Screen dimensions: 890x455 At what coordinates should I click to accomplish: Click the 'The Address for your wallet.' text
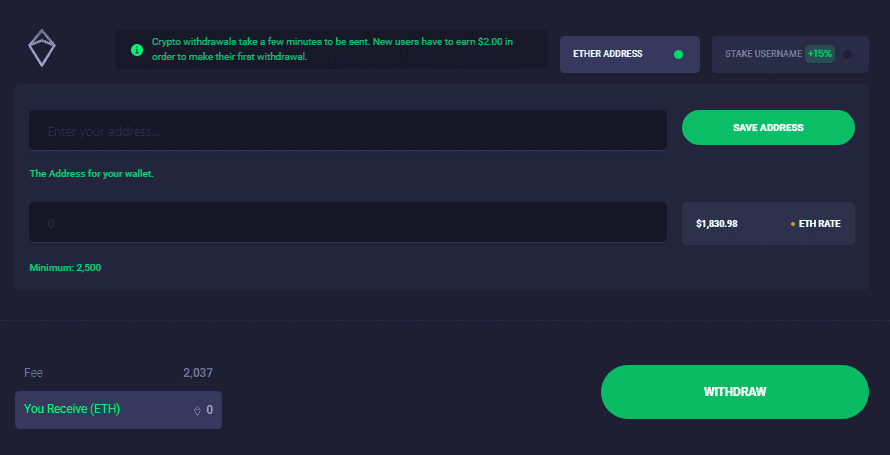(x=91, y=174)
